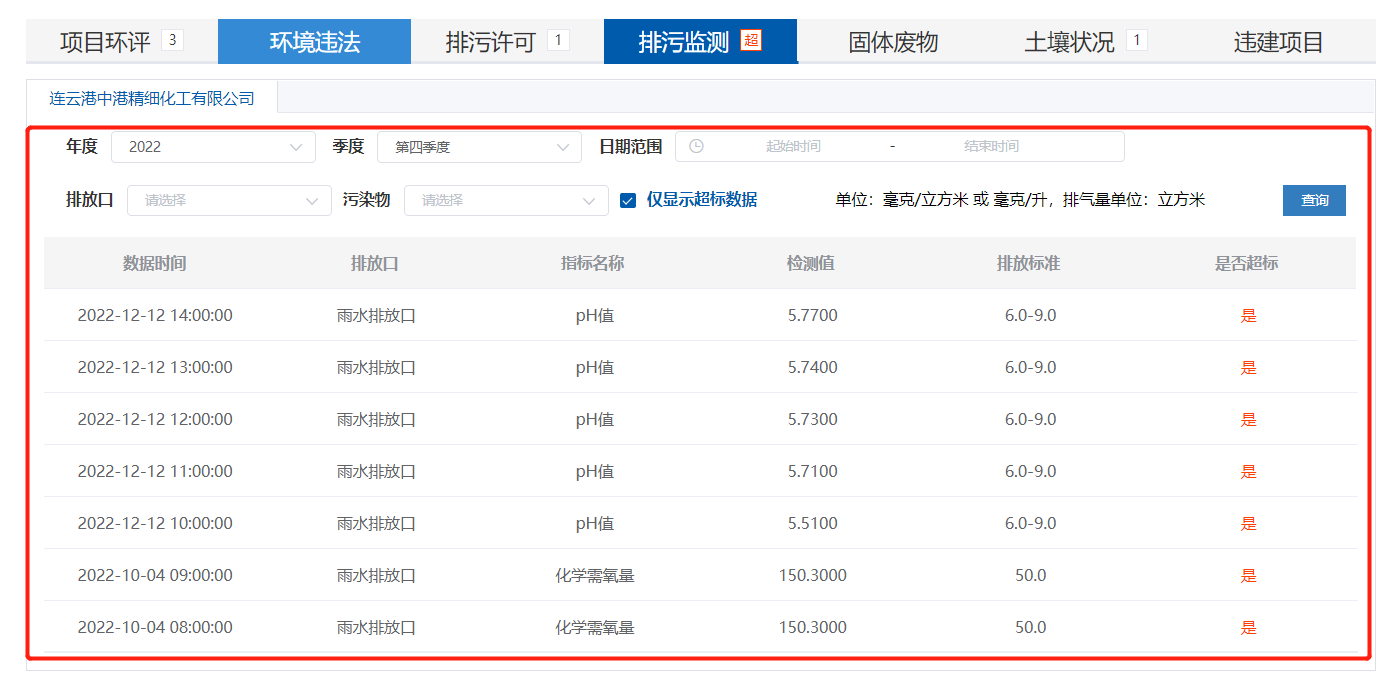Click red 是 in the 08:00:00 row

(1248, 628)
